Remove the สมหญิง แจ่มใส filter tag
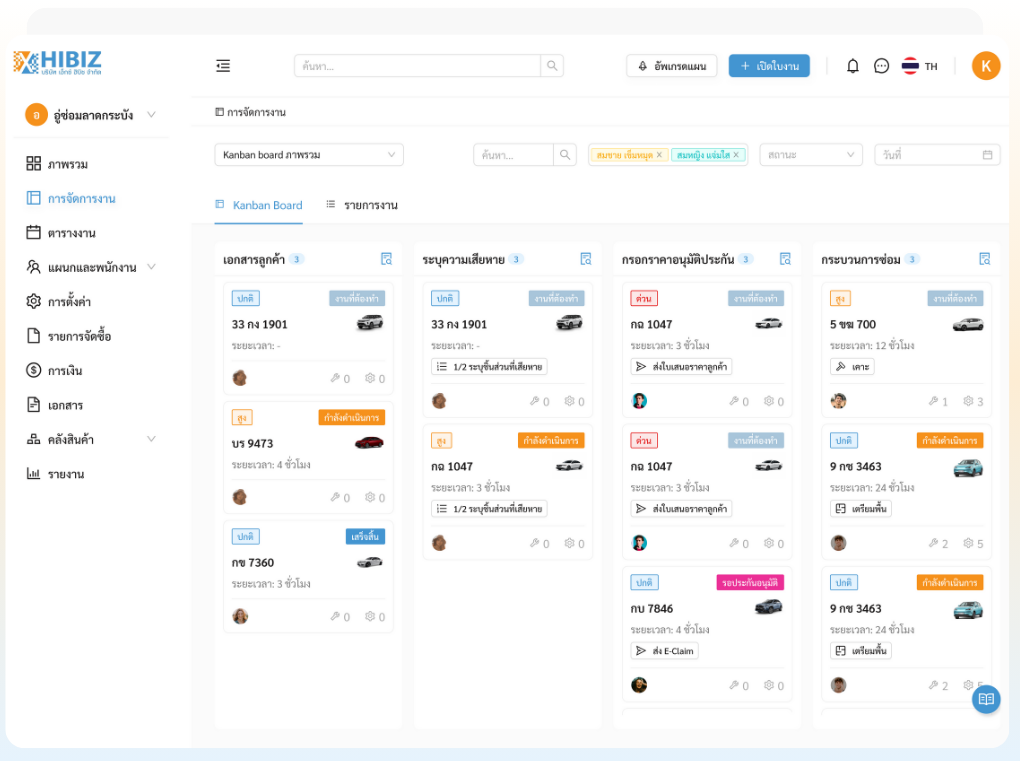This screenshot has height=761, width=1020. (736, 155)
